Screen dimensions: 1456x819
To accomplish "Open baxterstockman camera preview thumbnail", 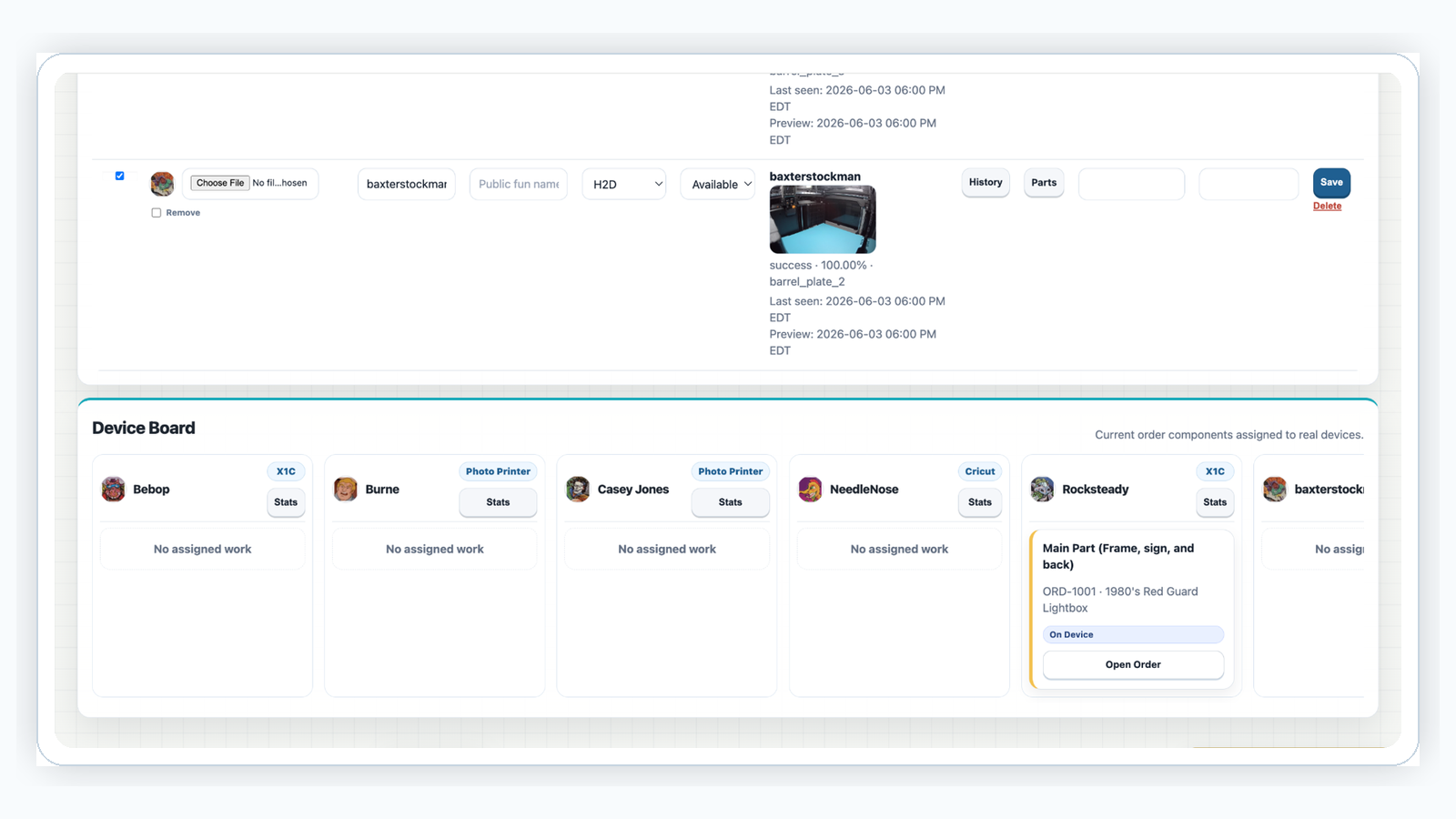I will tap(823, 219).
